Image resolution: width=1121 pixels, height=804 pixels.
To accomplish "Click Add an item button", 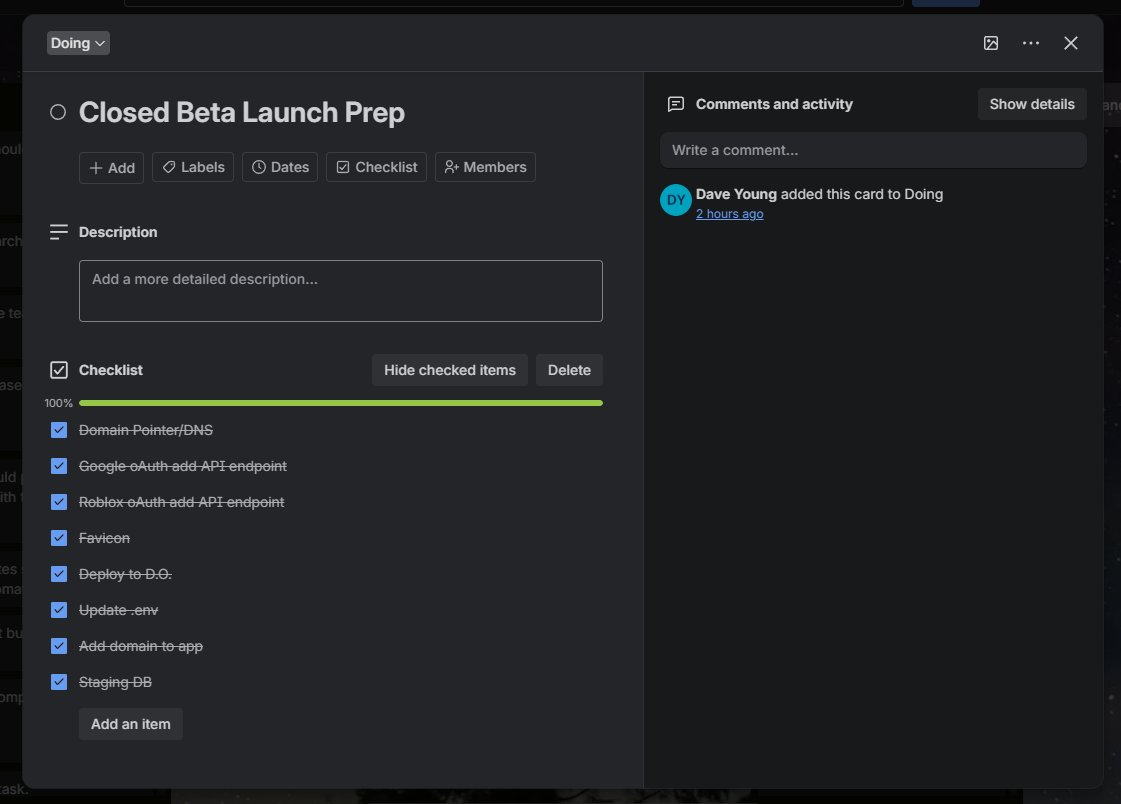I will coord(131,724).
